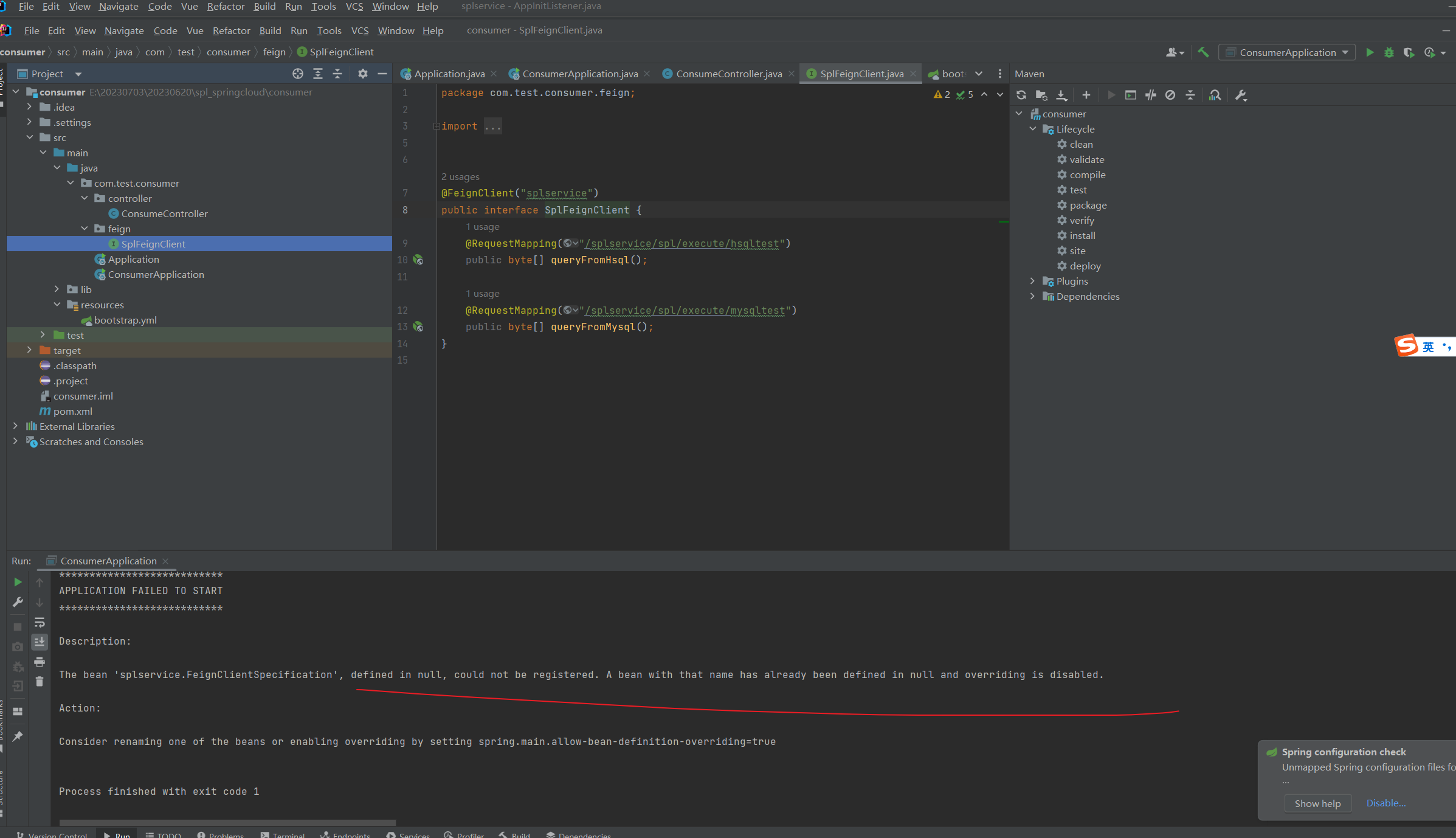Image resolution: width=1456 pixels, height=838 pixels.
Task: Click the Clear All trash icon in Run console
Action: click(40, 682)
